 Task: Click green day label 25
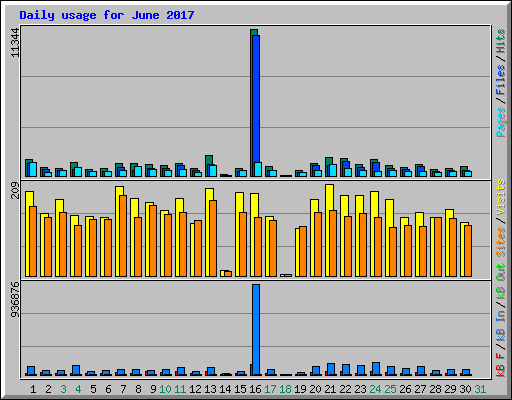(390, 389)
